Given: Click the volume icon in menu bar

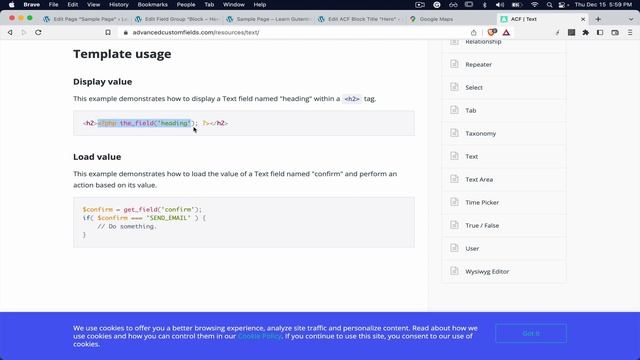Looking at the screenshot, I should coord(500,4).
